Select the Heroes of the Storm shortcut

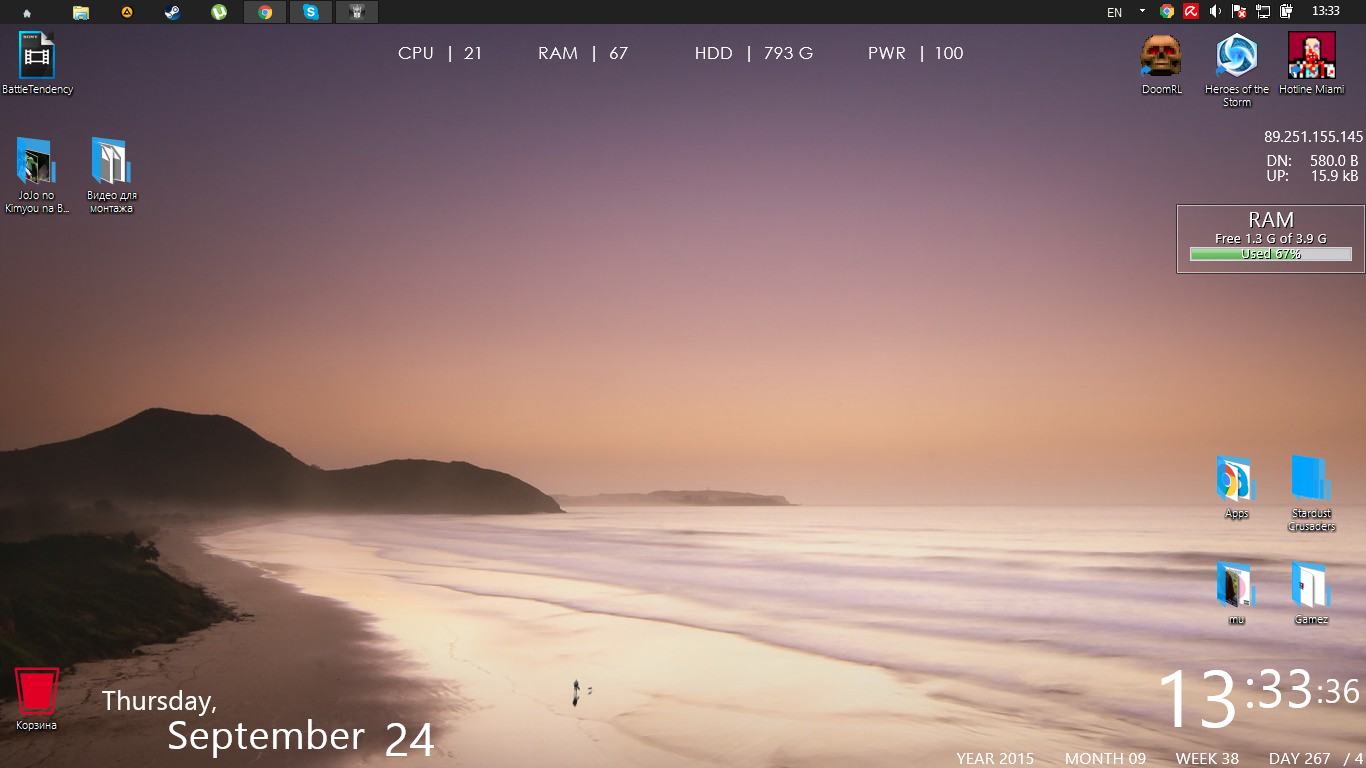tap(1237, 70)
